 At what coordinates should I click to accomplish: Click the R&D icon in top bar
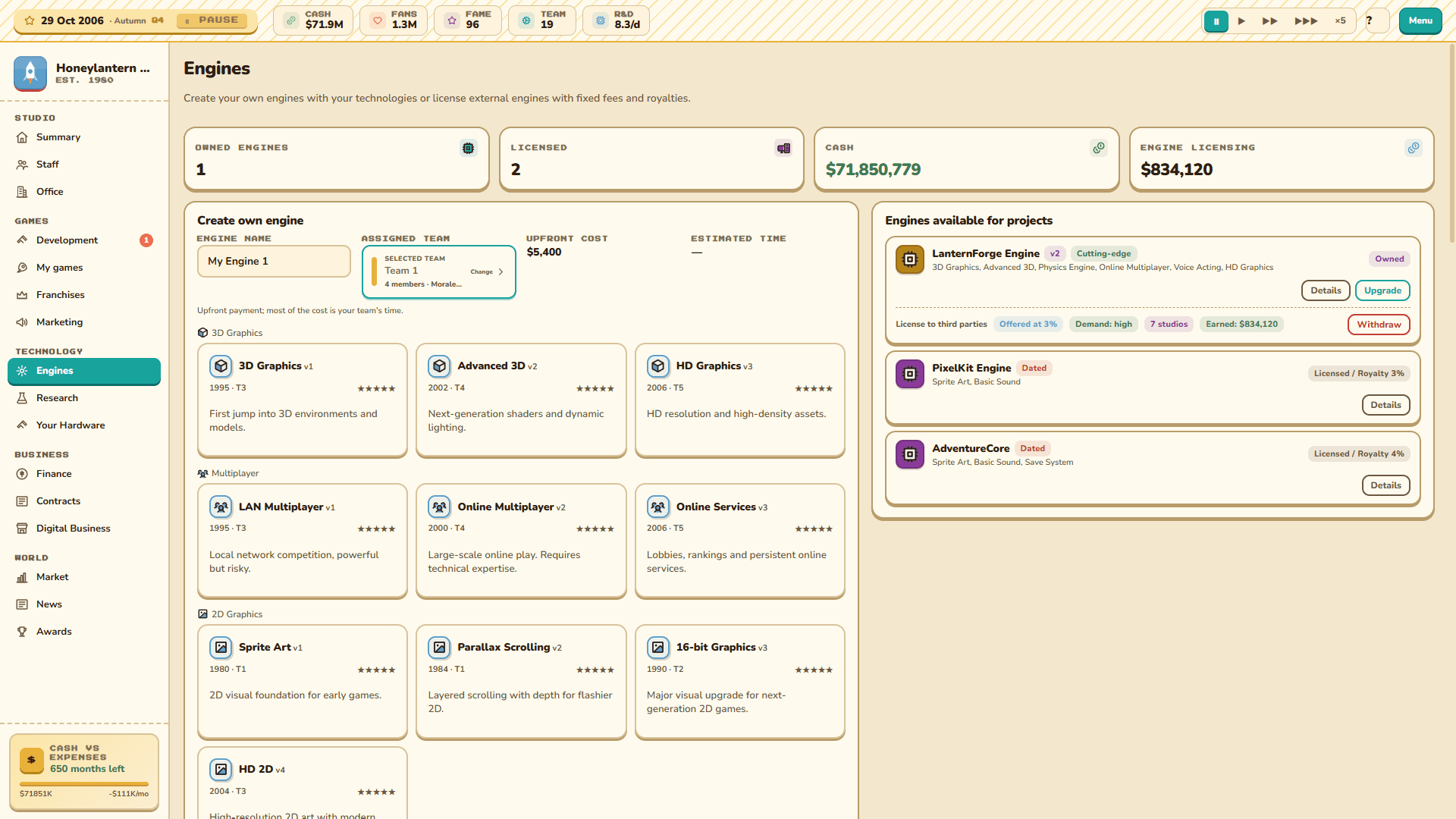[x=601, y=20]
